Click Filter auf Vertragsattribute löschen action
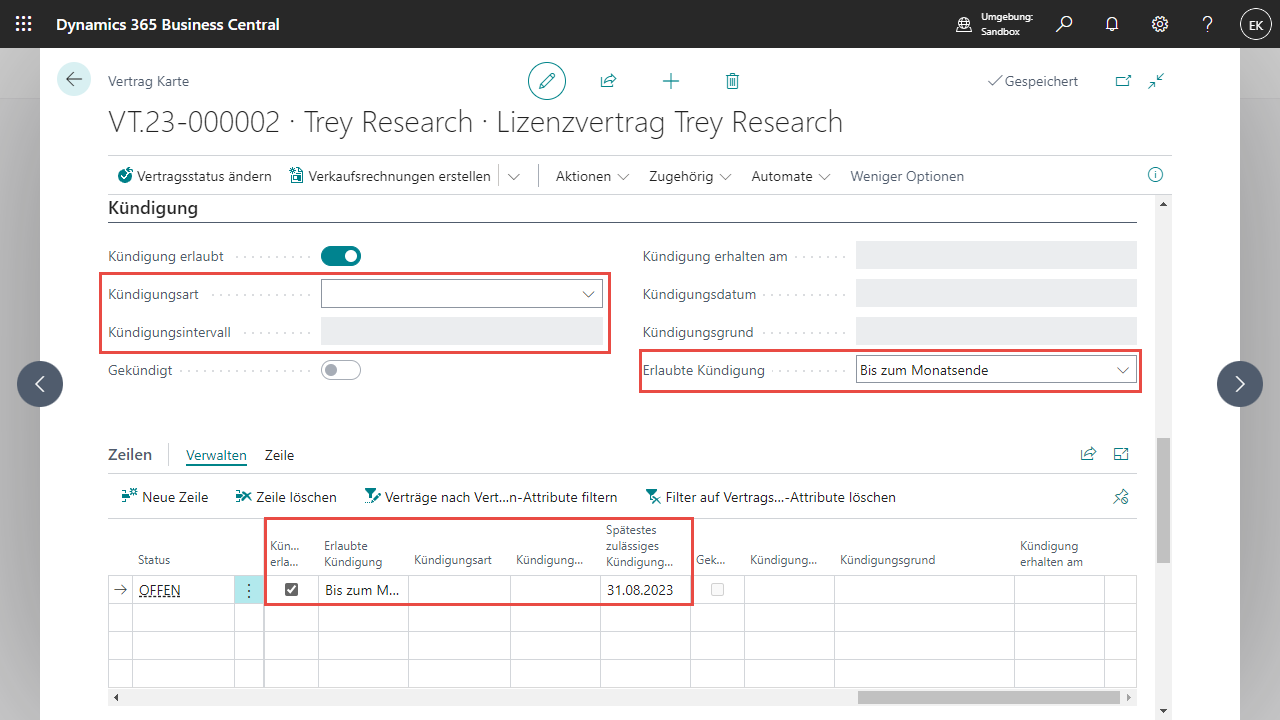The width and height of the screenshot is (1280, 720). [x=770, y=497]
